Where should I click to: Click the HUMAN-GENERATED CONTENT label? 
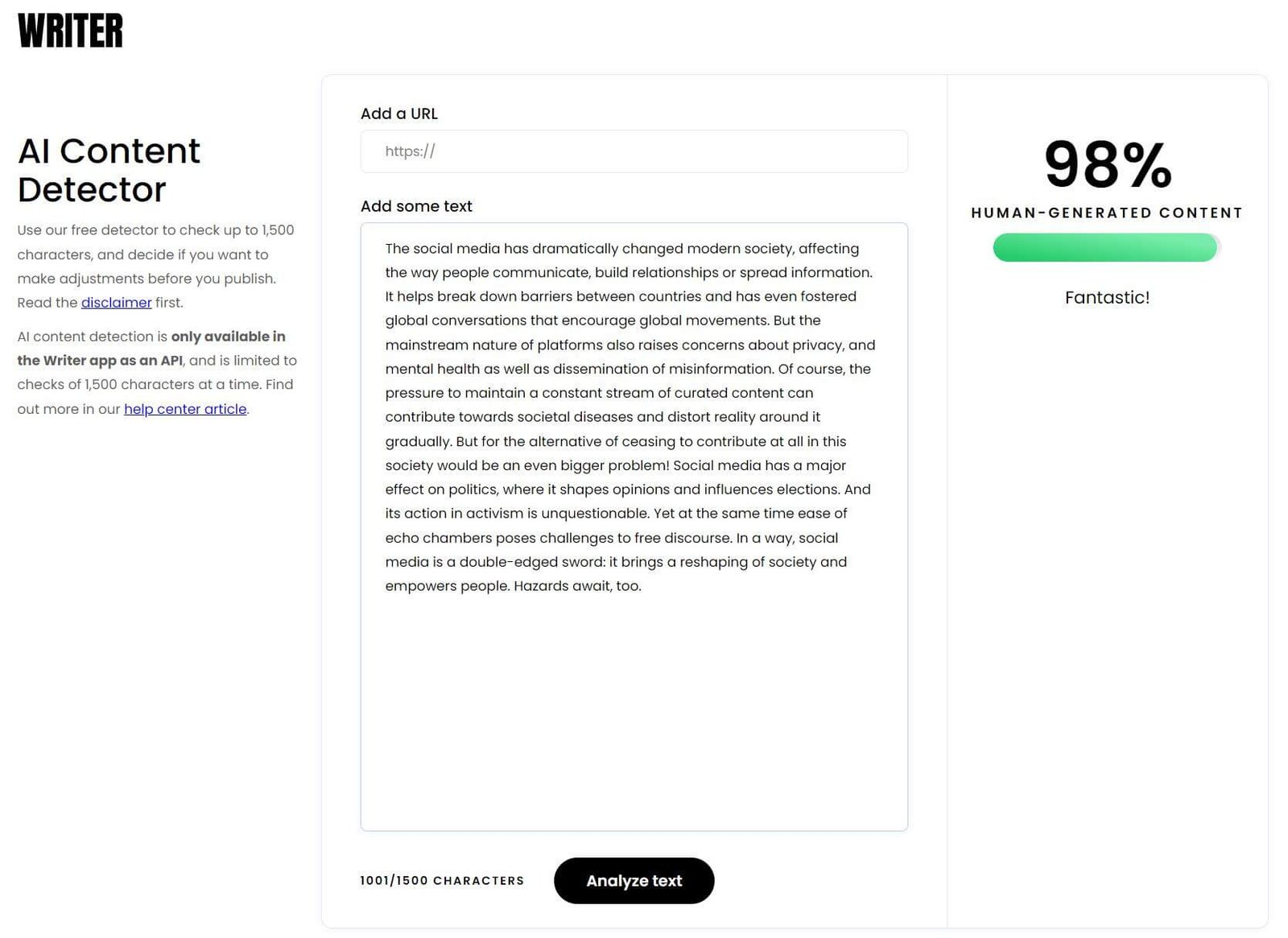1107,213
